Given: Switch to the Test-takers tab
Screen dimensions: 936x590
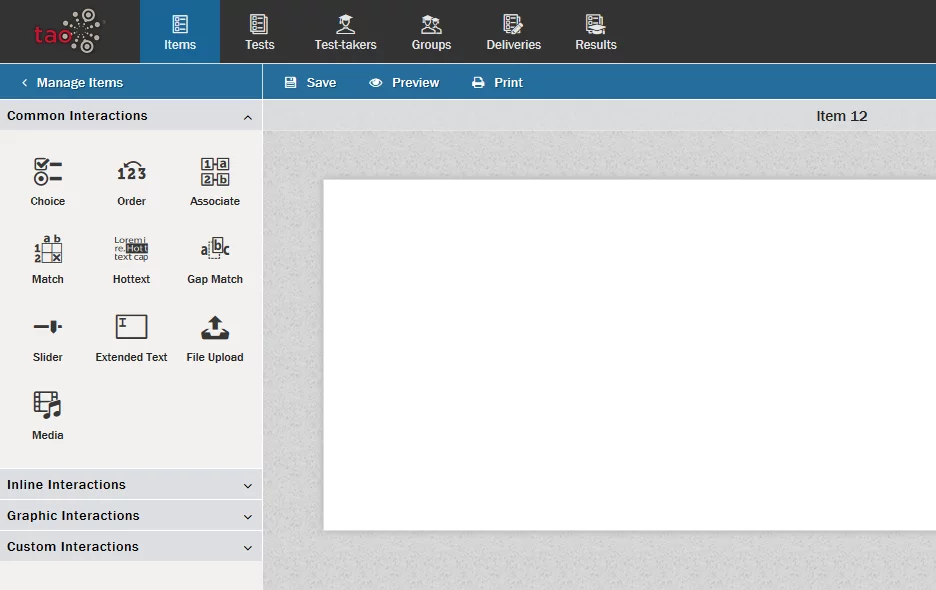Looking at the screenshot, I should (345, 32).
